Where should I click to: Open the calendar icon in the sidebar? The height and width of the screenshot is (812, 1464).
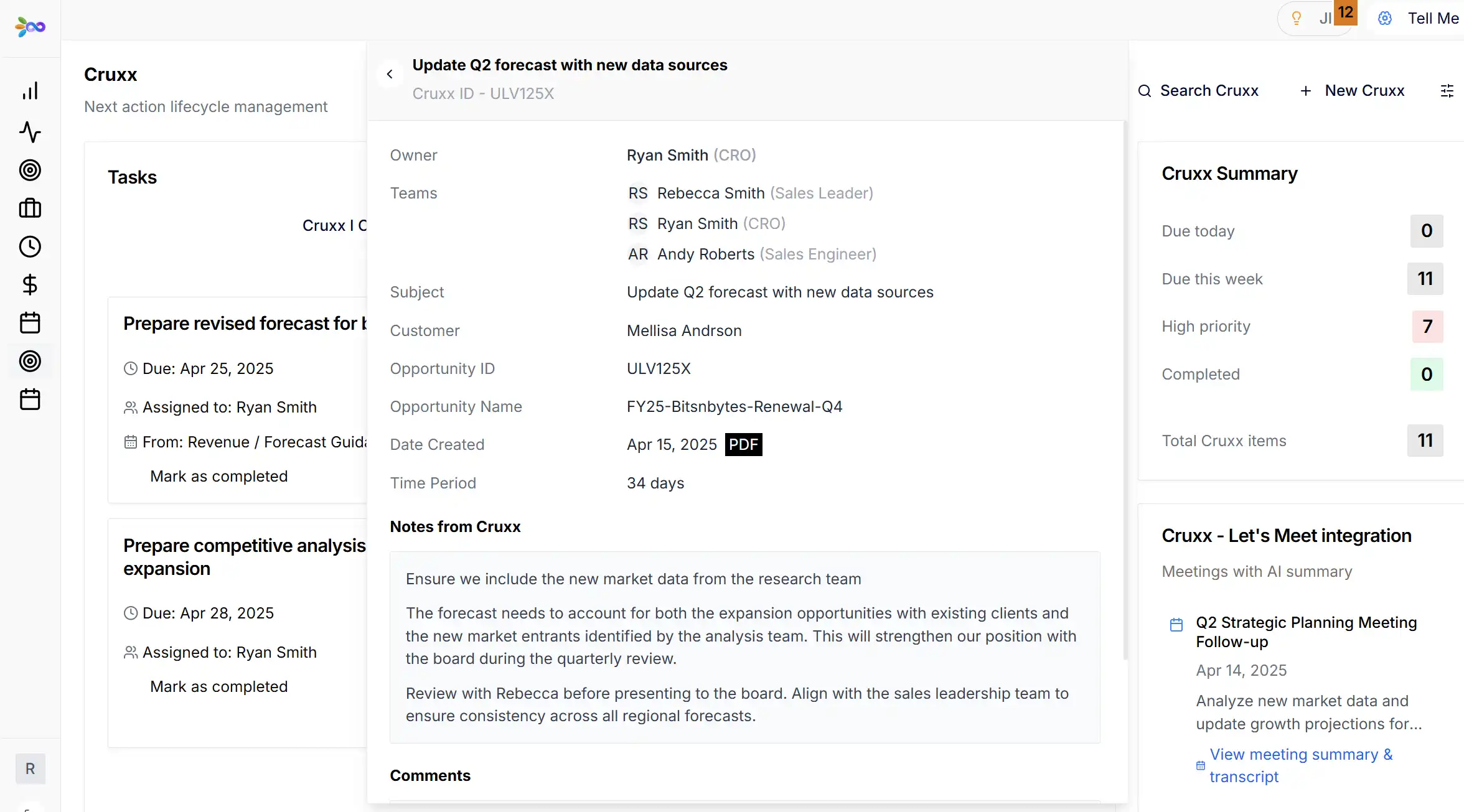click(30, 322)
